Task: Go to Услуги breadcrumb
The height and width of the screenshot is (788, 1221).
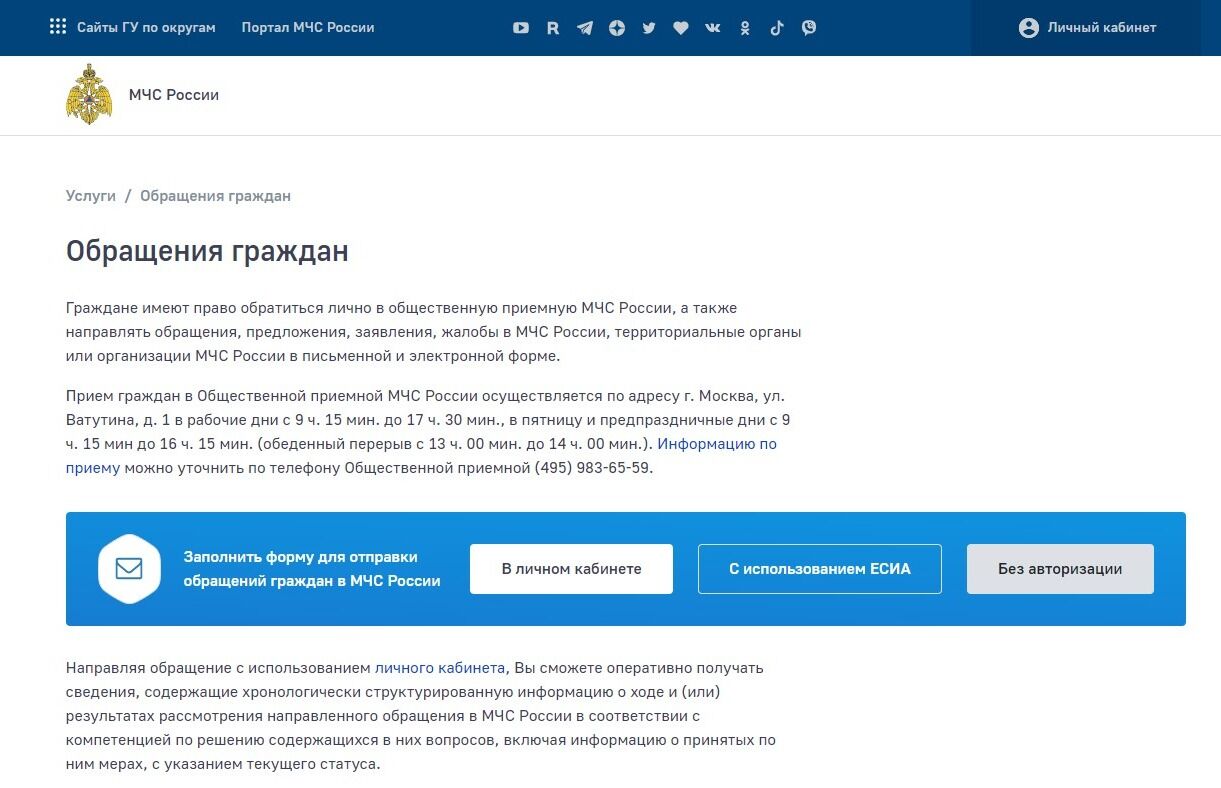Action: (91, 196)
